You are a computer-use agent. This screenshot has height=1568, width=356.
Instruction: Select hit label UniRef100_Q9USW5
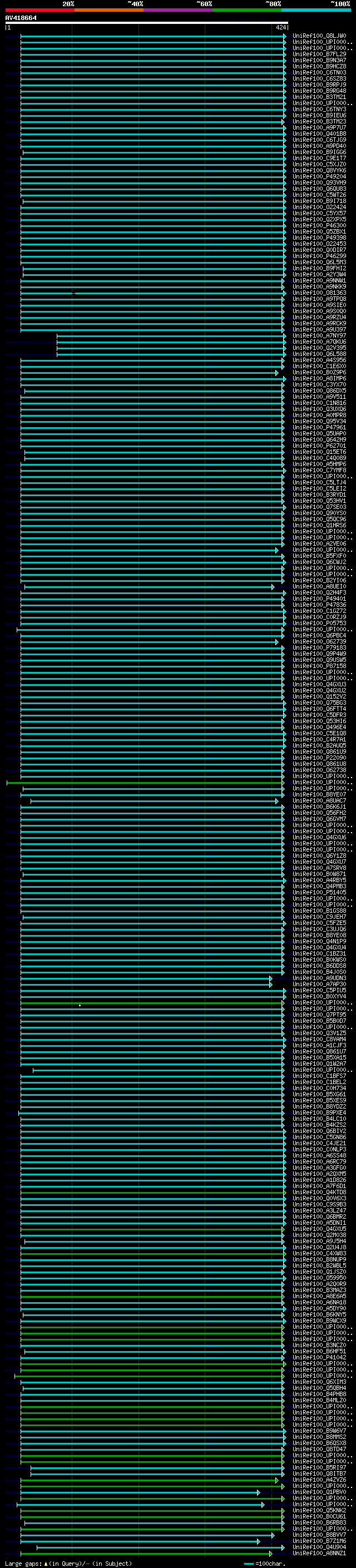(319, 660)
